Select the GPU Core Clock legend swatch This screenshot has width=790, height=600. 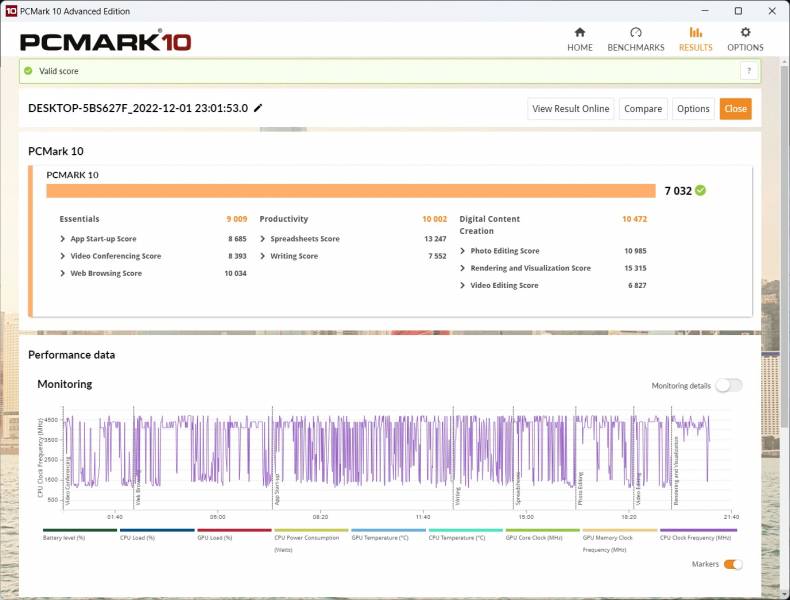(543, 530)
